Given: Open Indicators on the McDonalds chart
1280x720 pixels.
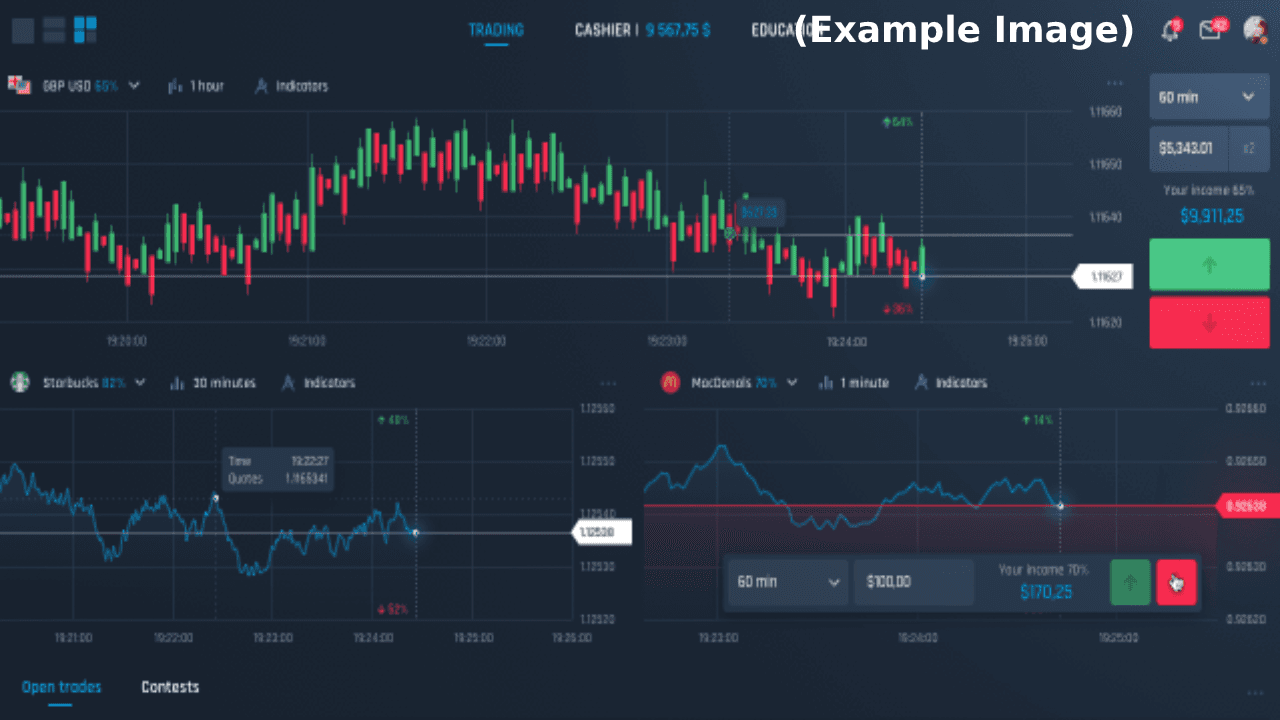Looking at the screenshot, I should click(x=951, y=383).
